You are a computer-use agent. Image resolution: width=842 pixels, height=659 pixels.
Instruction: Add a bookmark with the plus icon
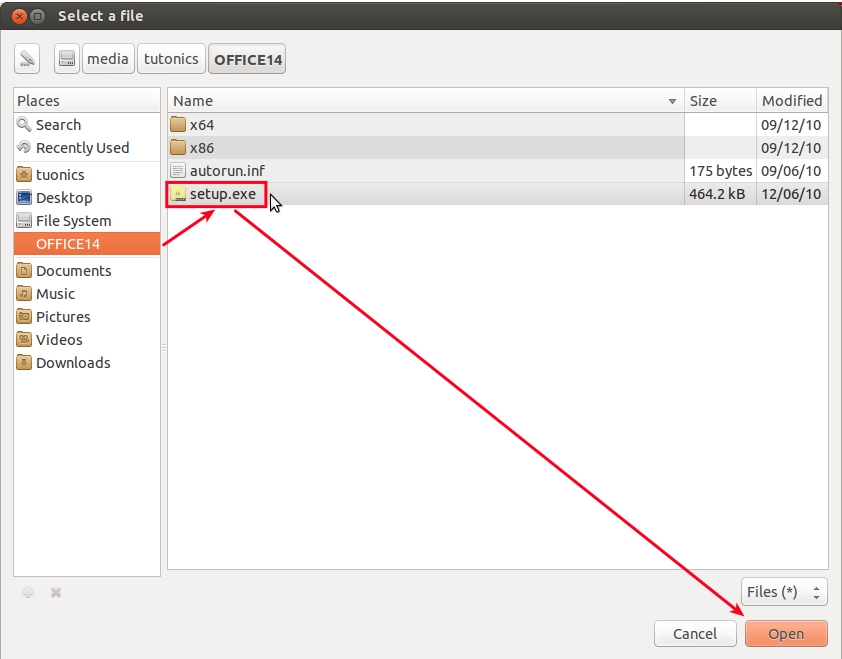28,592
